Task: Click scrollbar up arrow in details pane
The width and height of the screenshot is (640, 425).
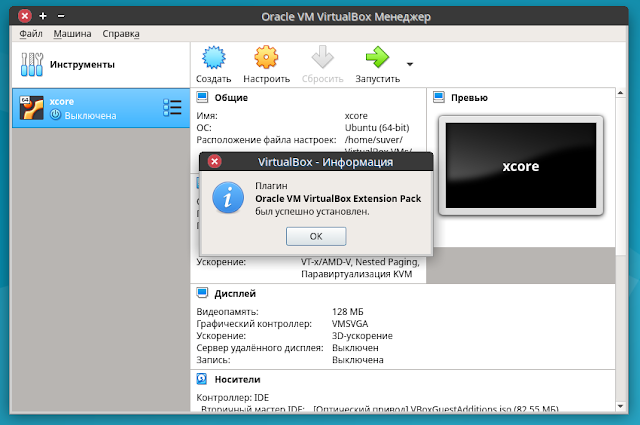Action: [x=620, y=93]
